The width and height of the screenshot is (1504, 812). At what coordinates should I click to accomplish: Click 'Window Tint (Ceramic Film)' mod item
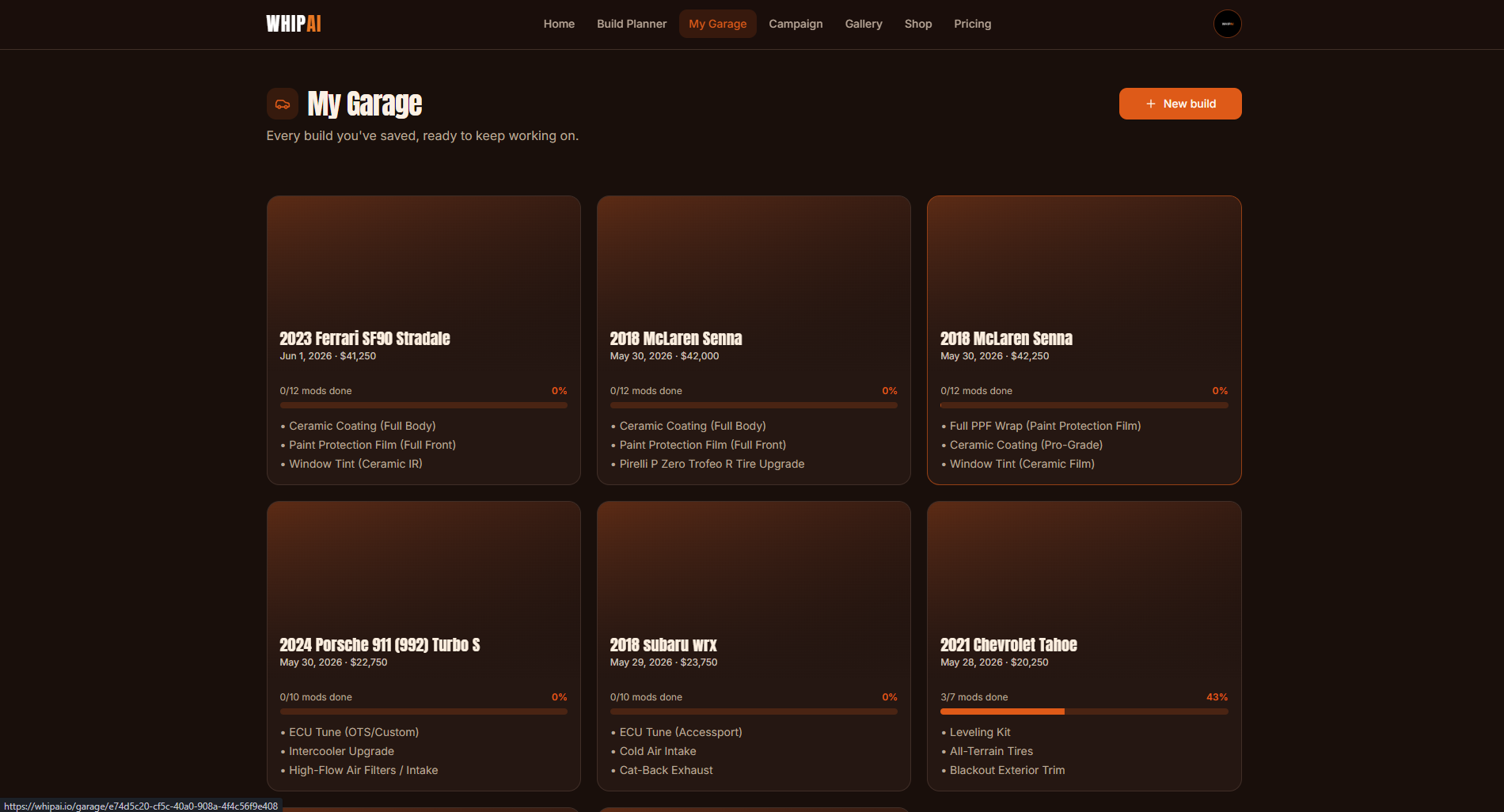1022,464
